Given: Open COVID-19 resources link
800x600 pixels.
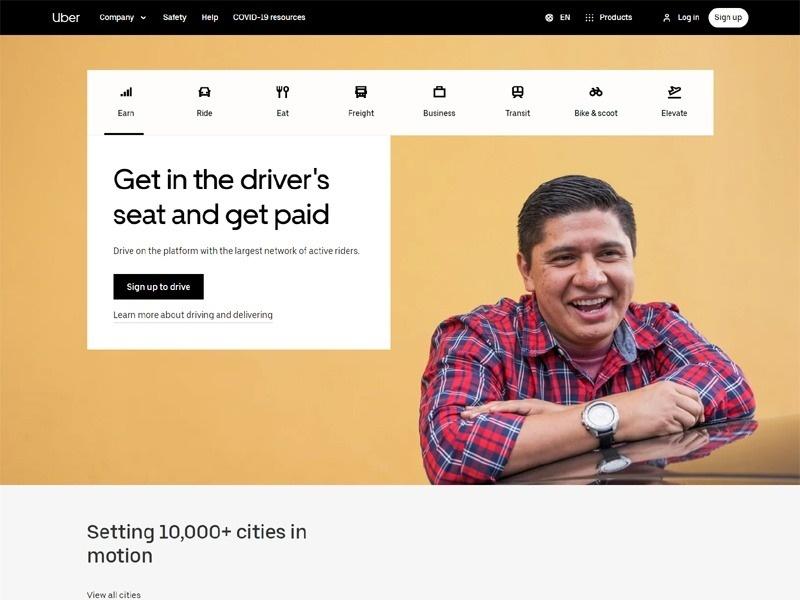Looking at the screenshot, I should tap(269, 17).
